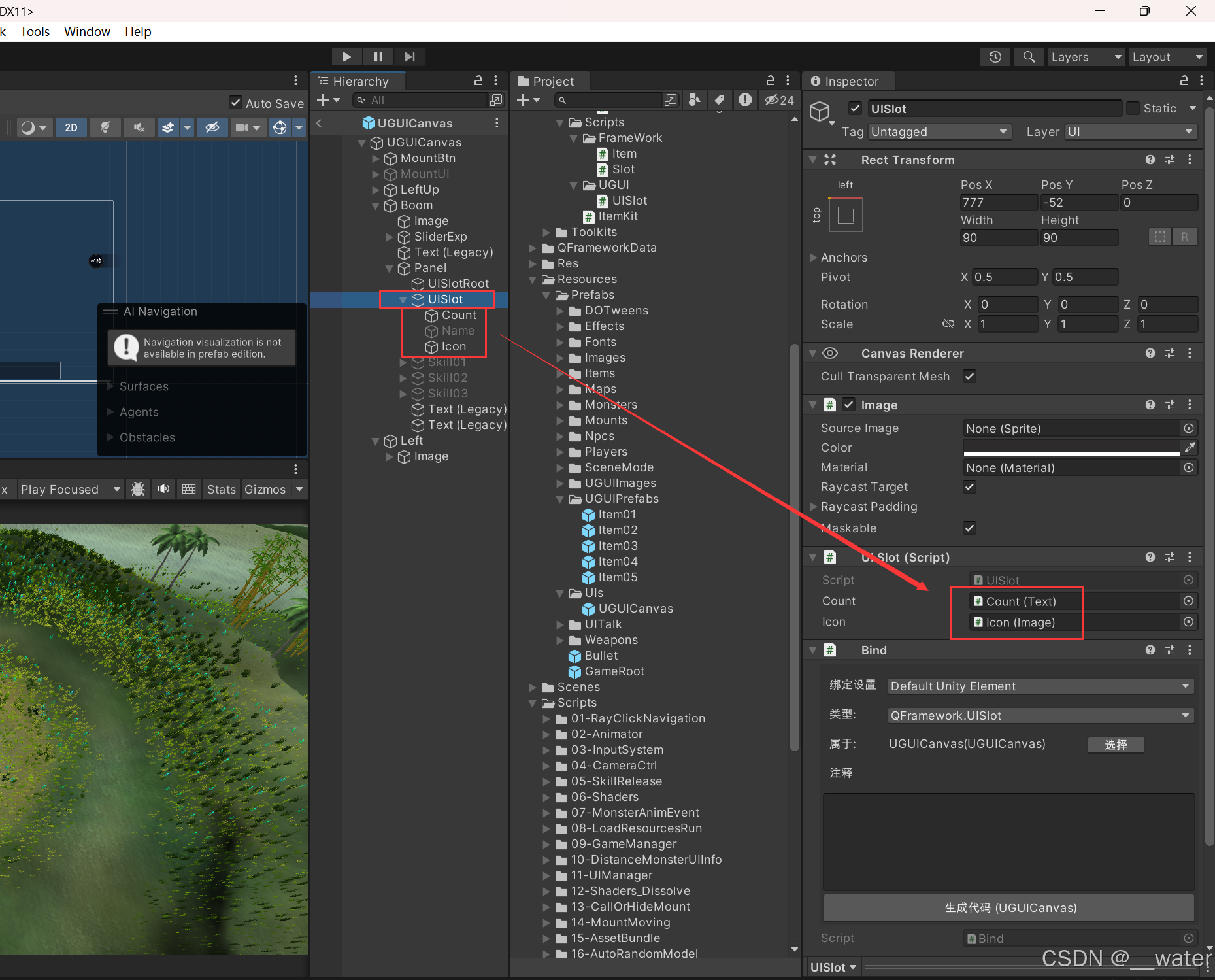1215x980 pixels.
Task: Click the Inspector panel lock icon
Action: pyautogui.click(x=1184, y=80)
